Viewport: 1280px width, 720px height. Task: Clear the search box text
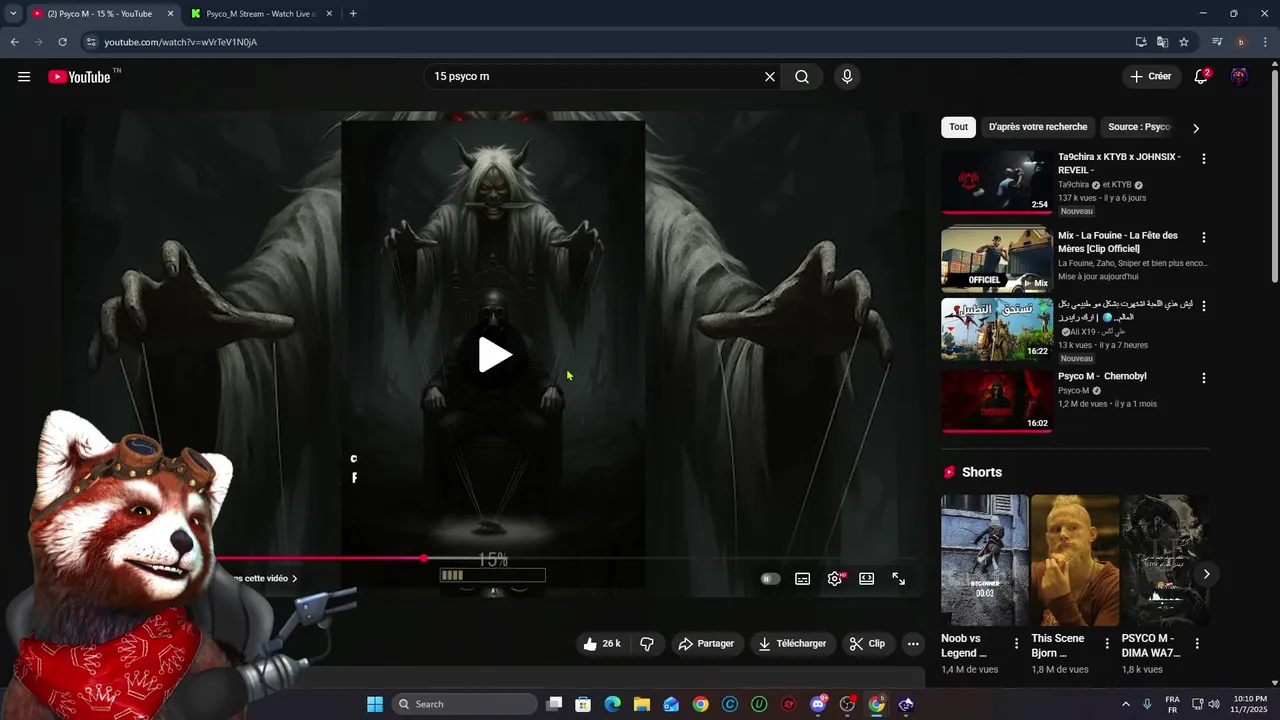[770, 77]
